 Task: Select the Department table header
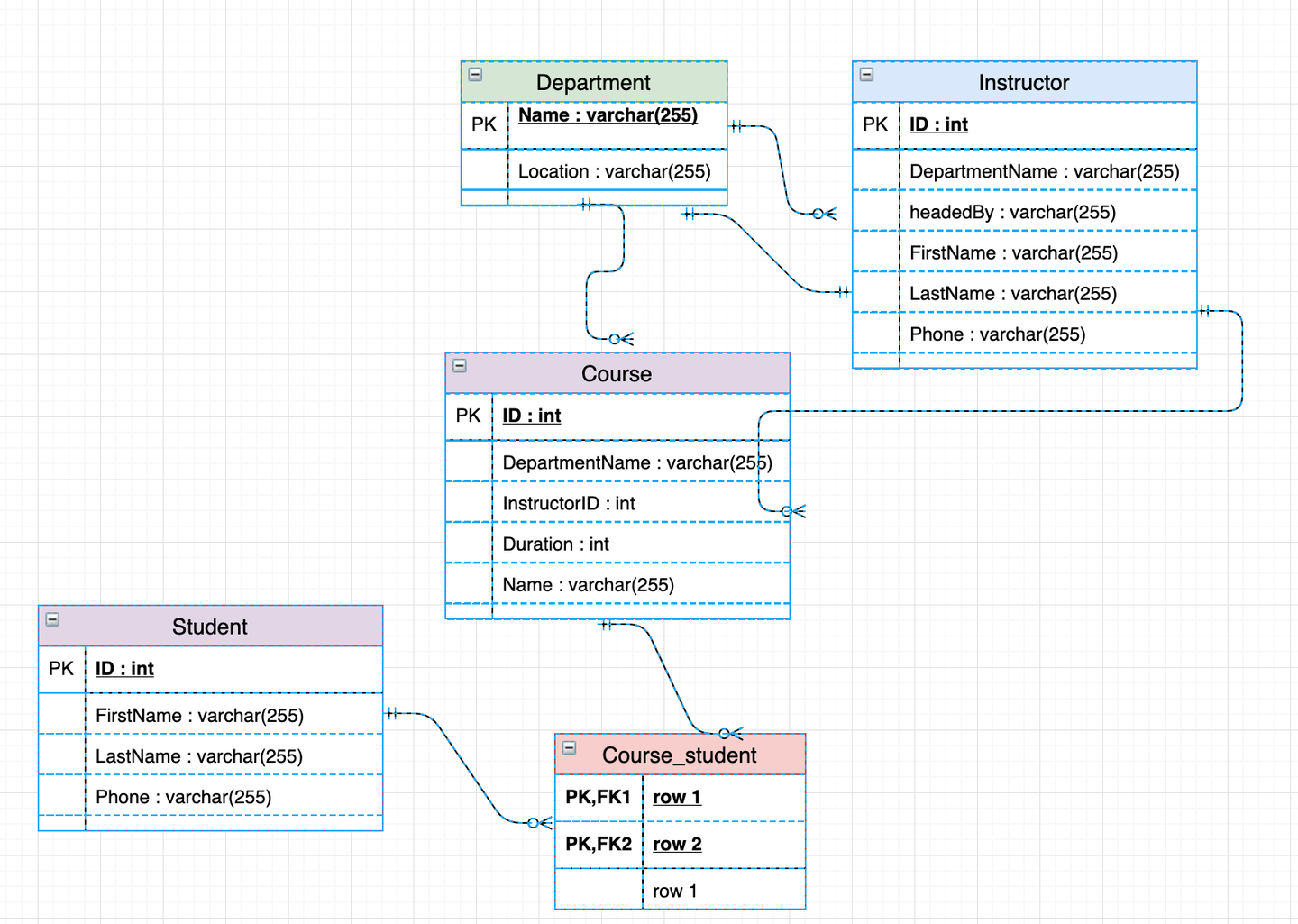594,82
